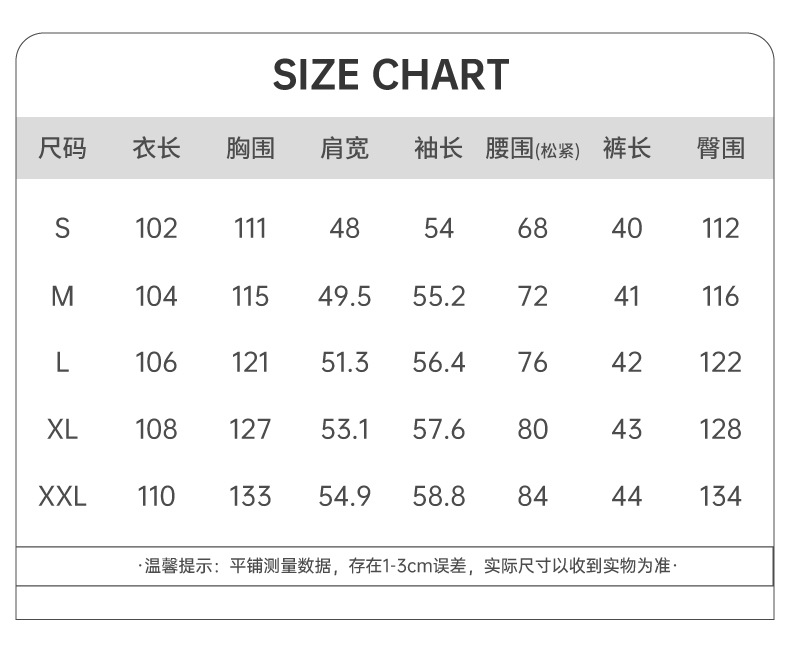
Task: Select the 裤长 column header
Action: coord(627,149)
